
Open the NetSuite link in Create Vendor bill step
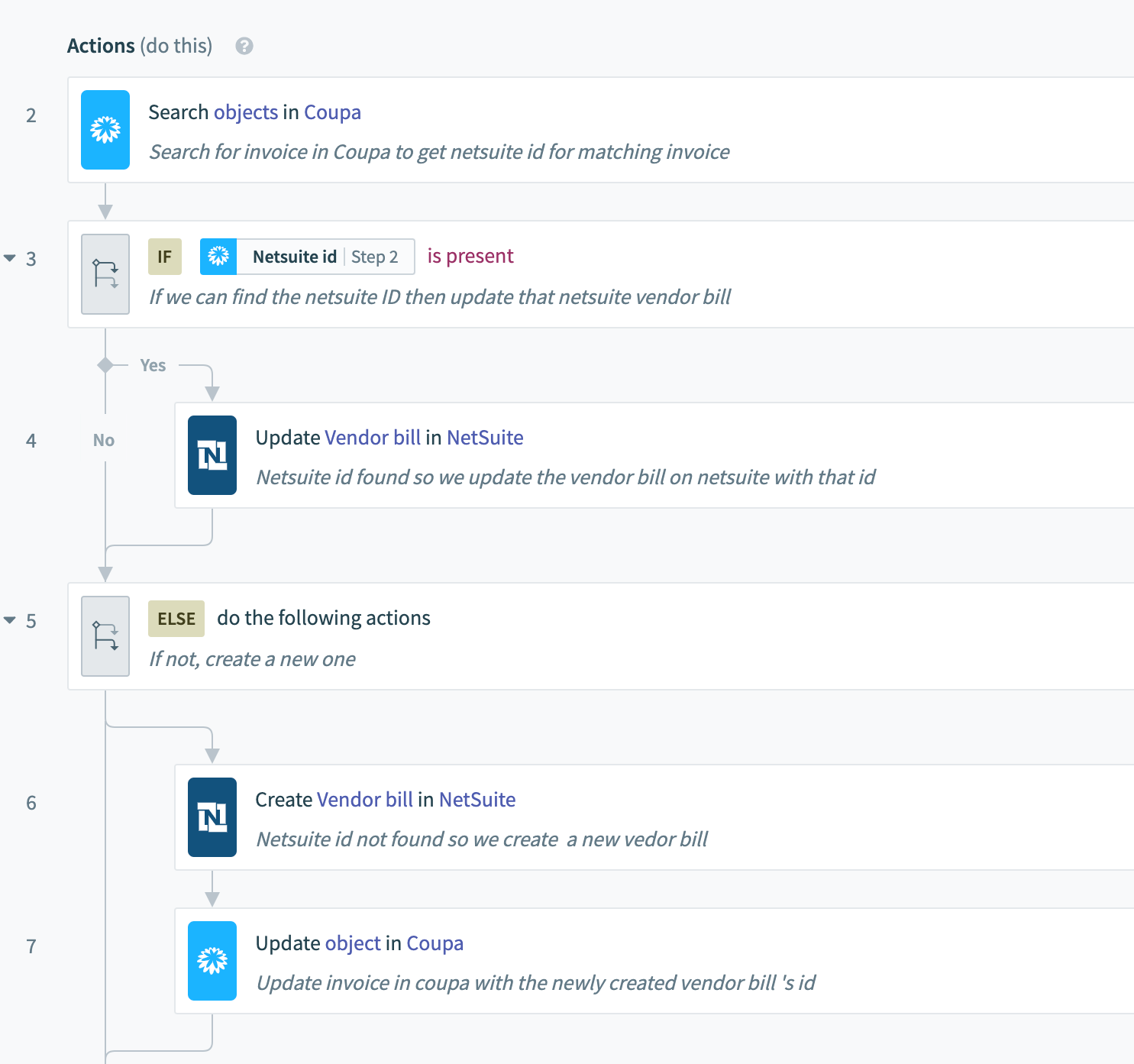(x=477, y=800)
